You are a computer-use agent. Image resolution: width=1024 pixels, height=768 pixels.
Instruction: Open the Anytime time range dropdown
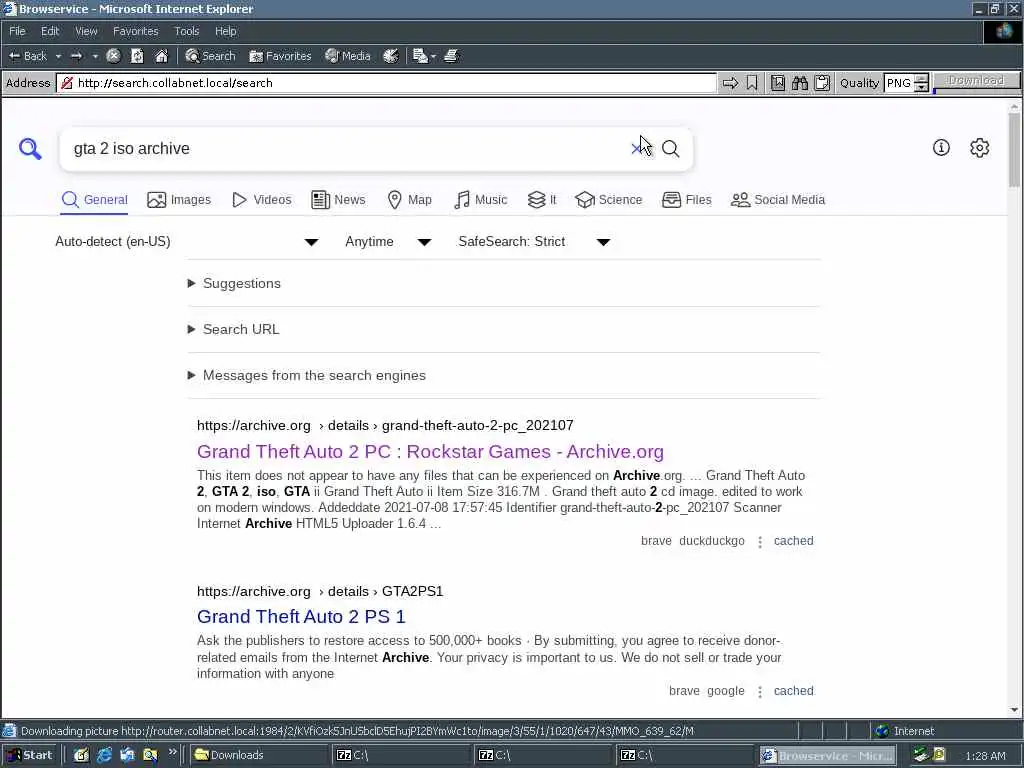click(388, 242)
